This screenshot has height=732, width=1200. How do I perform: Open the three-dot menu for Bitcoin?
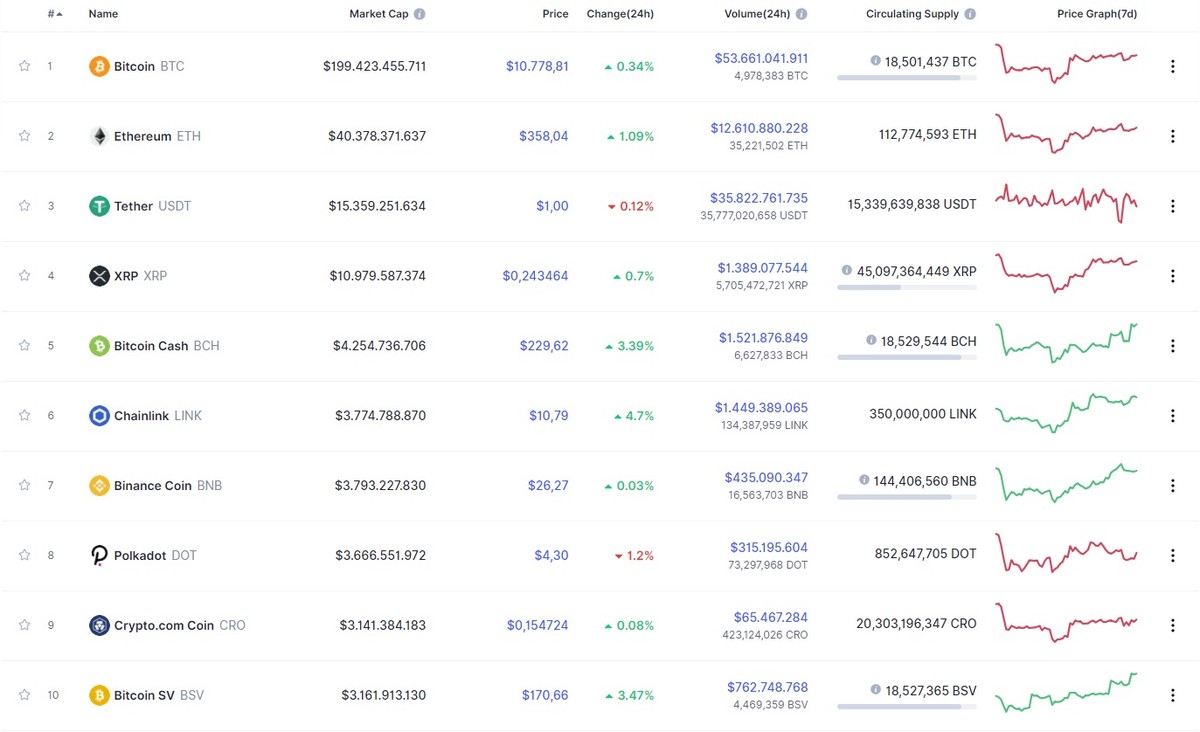1172,66
